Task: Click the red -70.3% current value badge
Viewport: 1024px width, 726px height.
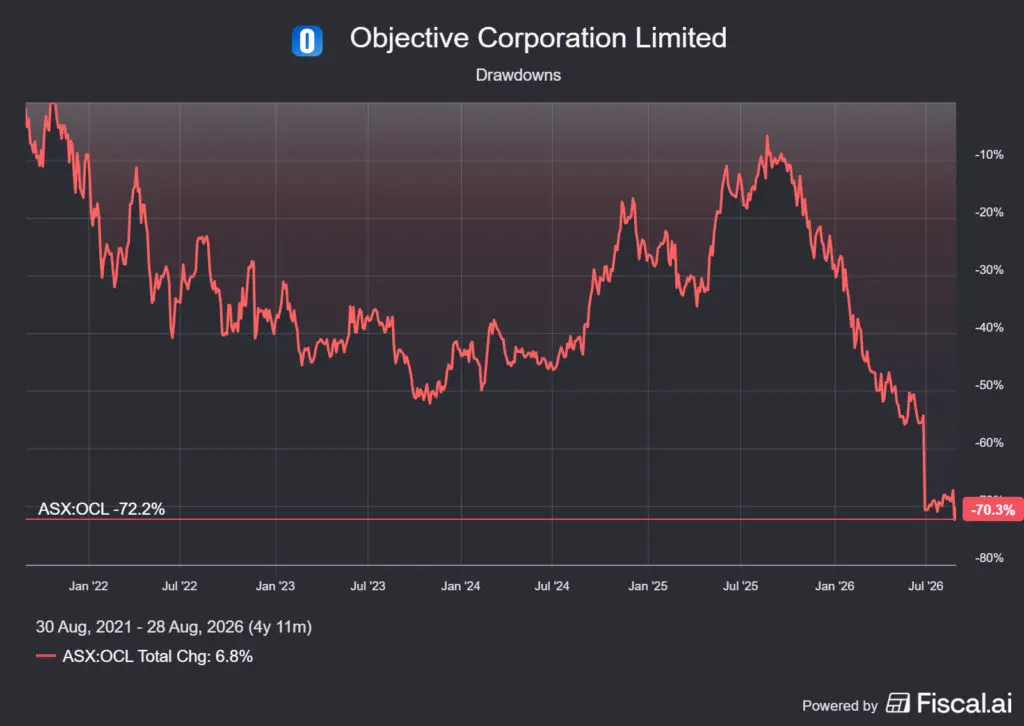Action: 993,509
